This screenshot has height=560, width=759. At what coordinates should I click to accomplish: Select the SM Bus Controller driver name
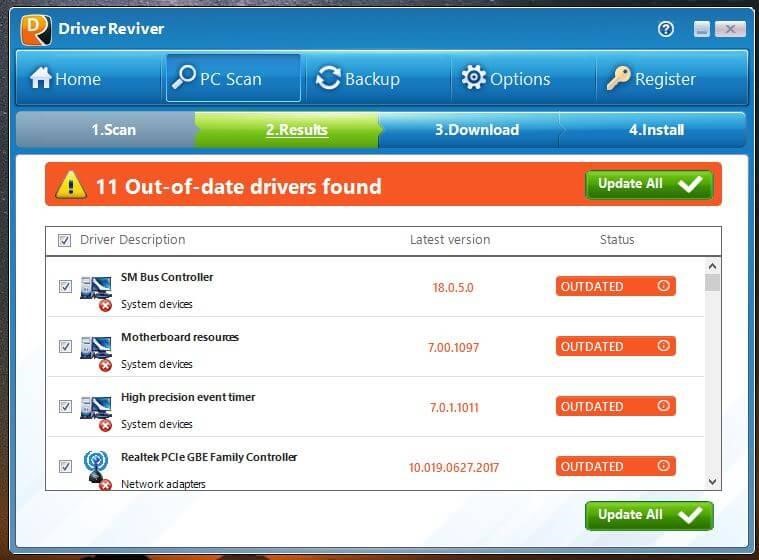[167, 277]
